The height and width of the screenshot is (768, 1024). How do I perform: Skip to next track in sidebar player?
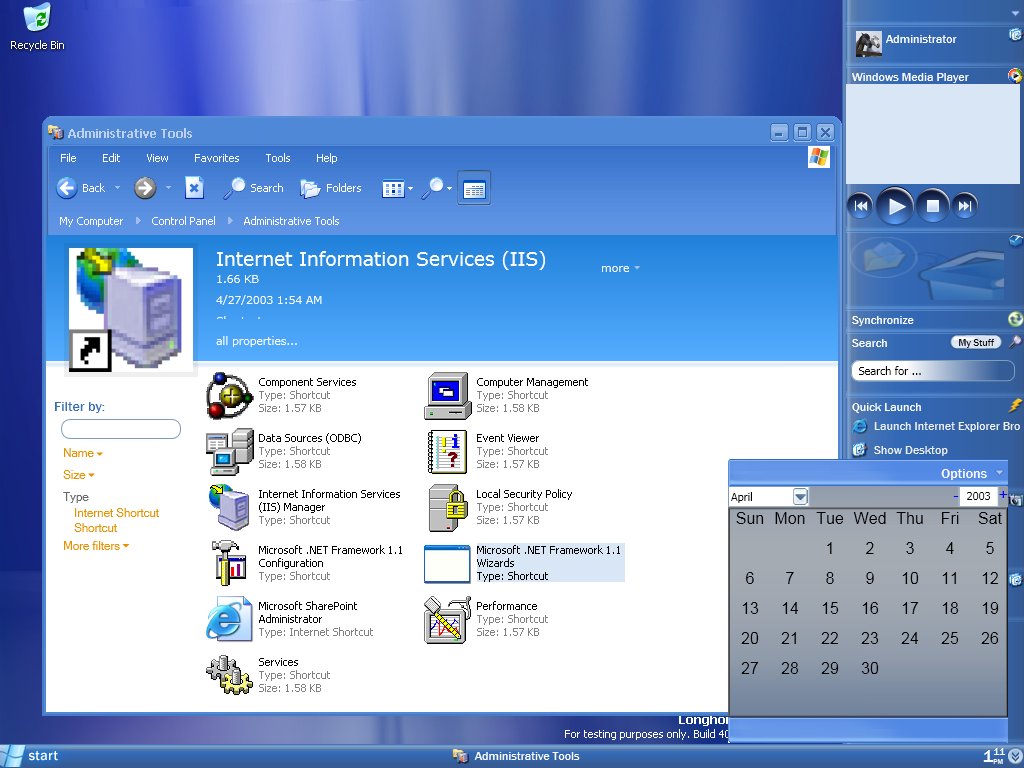(x=965, y=206)
